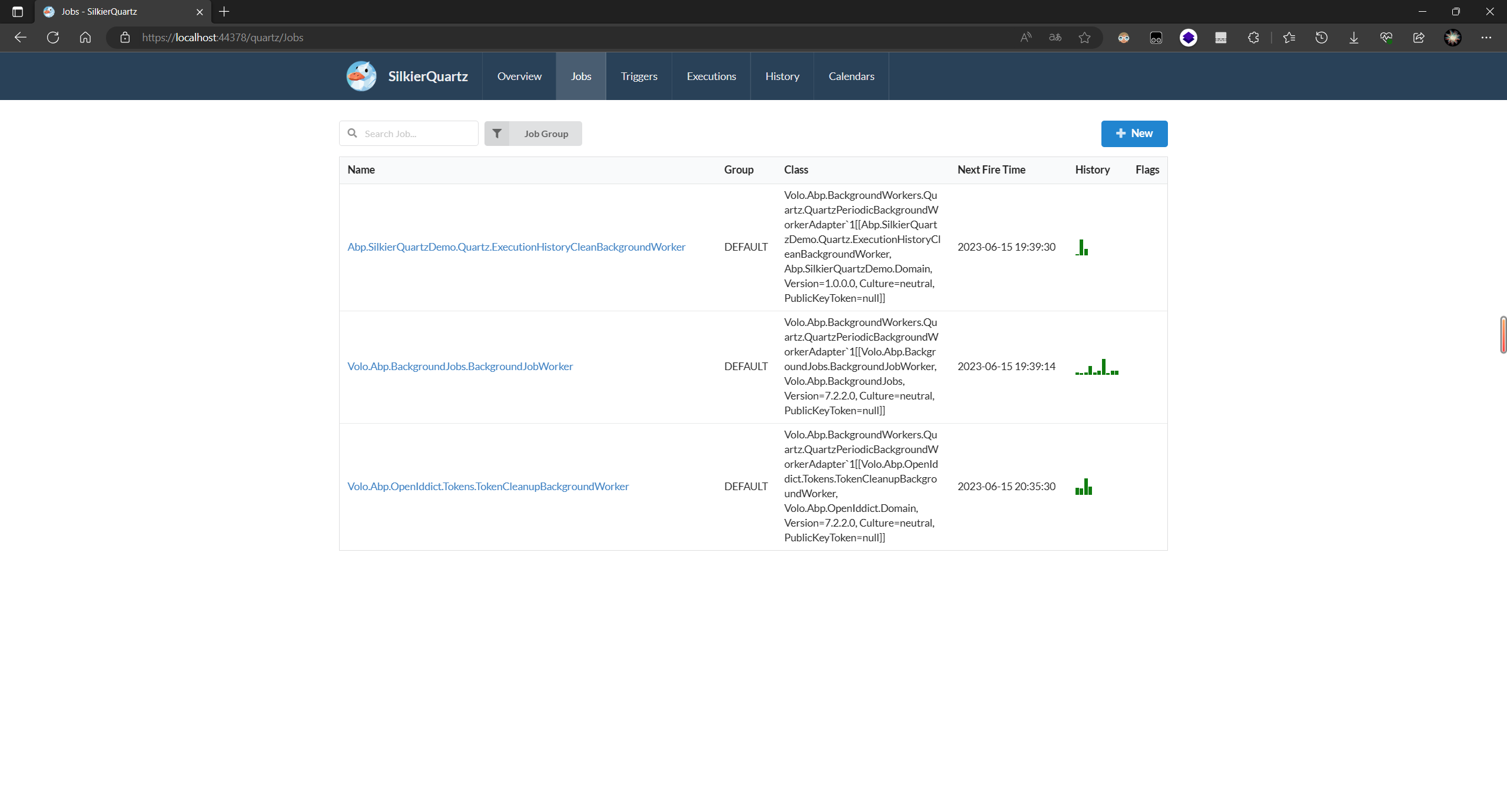Viewport: 1507px width, 812px height.
Task: Click the New job button
Action: [1134, 134]
